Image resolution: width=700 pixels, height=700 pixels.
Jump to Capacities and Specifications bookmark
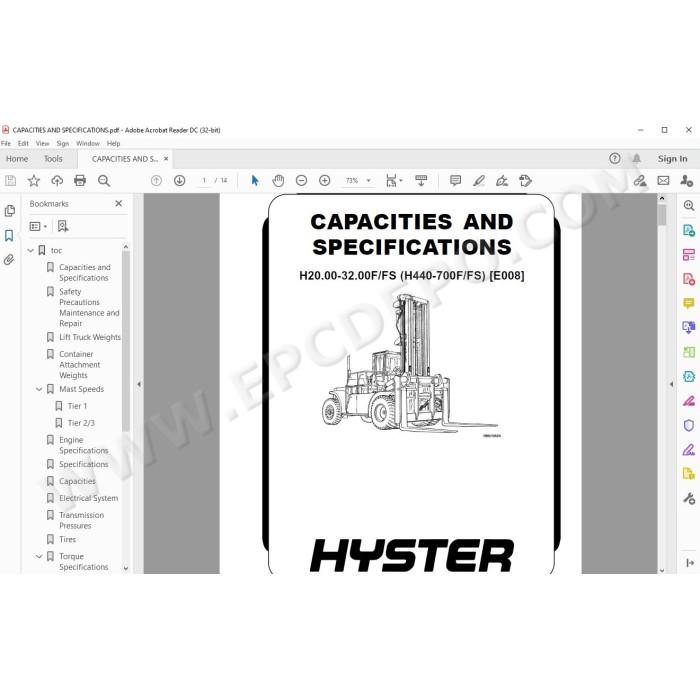[x=85, y=272]
